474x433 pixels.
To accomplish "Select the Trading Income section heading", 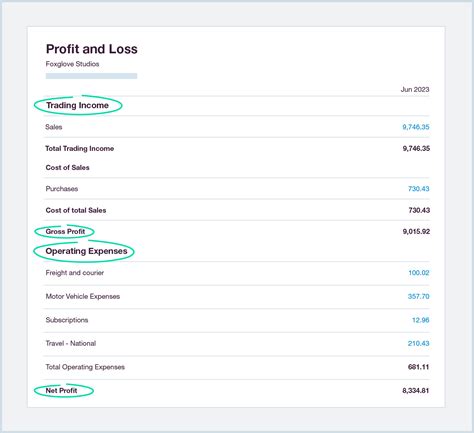I will [77, 105].
